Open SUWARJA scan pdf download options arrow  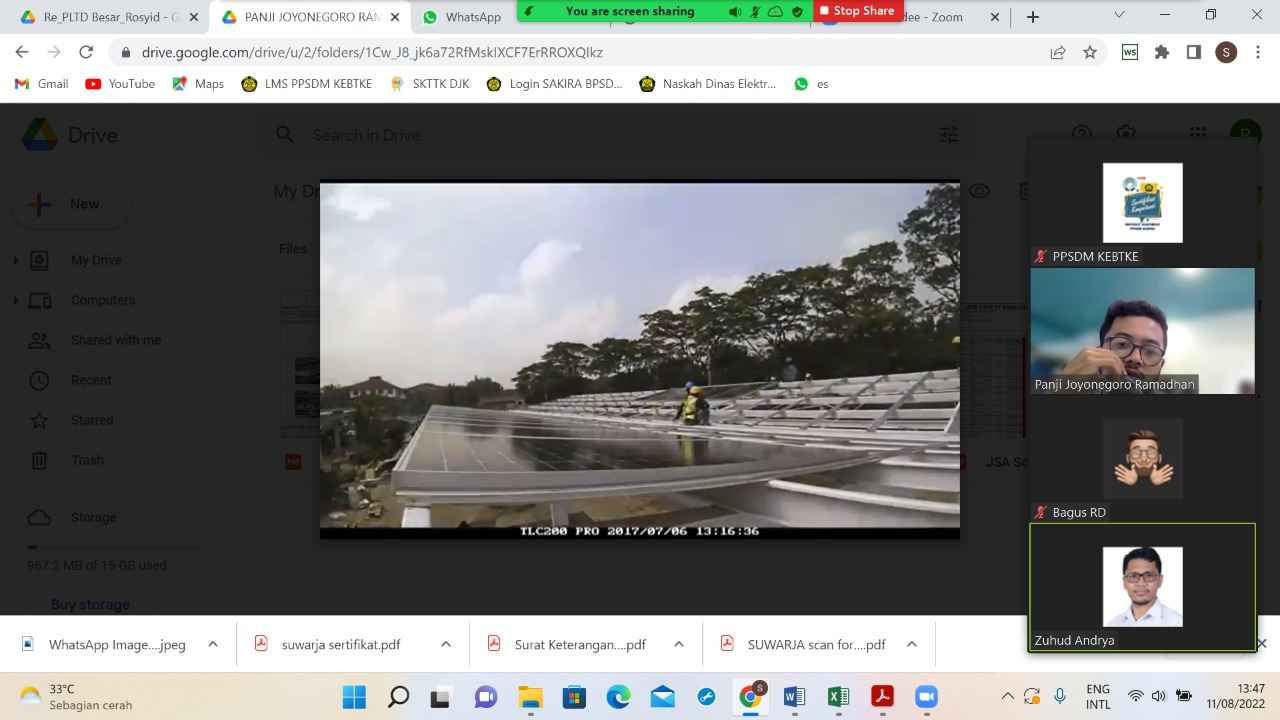pos(911,644)
